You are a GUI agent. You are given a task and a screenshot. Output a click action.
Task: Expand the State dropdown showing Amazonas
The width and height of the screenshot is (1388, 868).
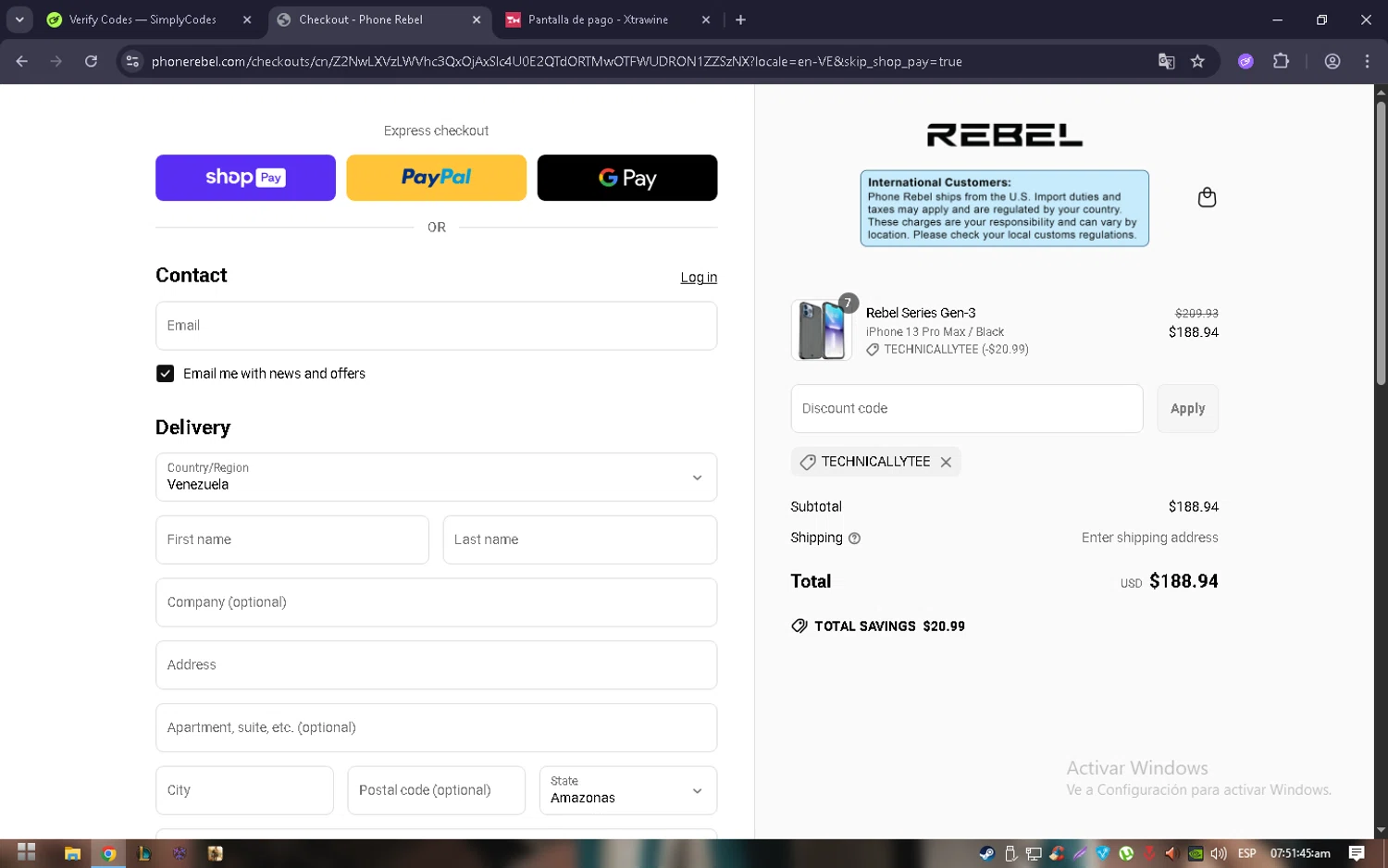(x=627, y=790)
